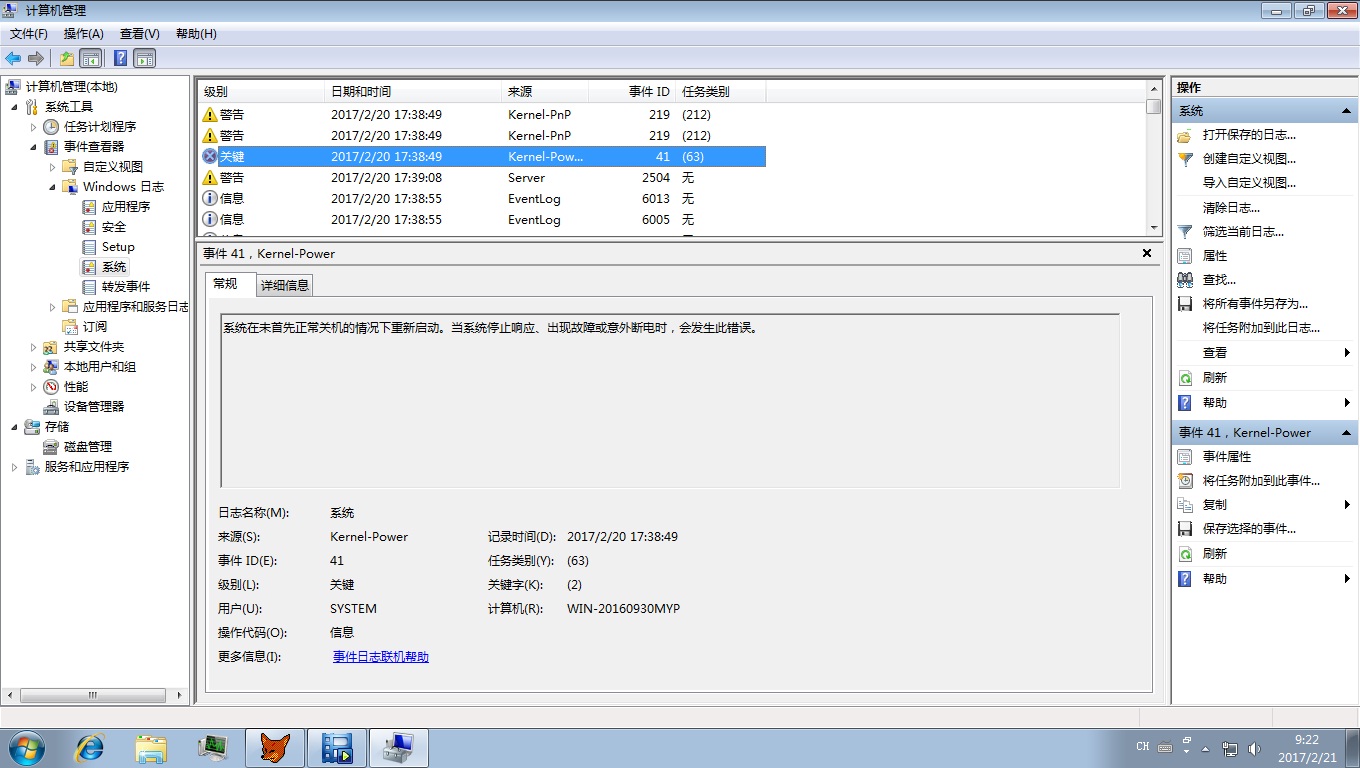The width and height of the screenshot is (1360, 768).
Task: Collapse Windows 日志 node arrow
Action: point(52,187)
